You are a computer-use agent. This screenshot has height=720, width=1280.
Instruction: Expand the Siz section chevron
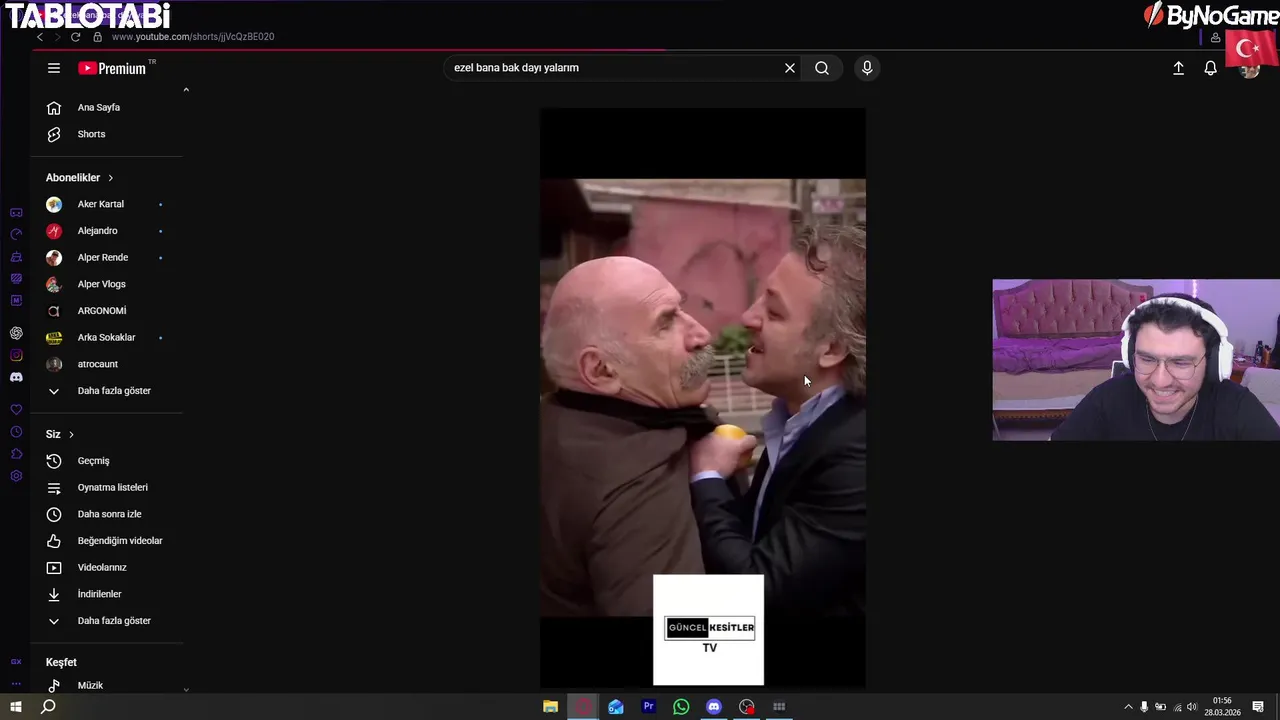(71, 434)
